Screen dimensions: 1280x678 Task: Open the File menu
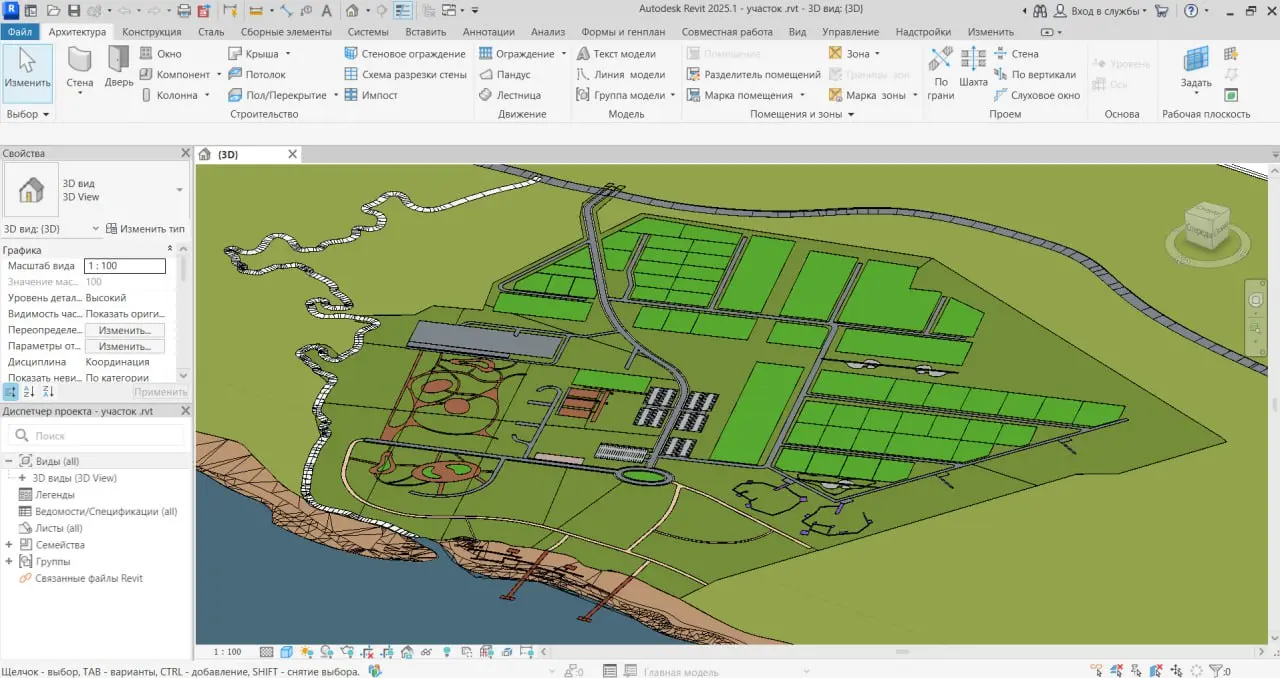click(x=21, y=31)
